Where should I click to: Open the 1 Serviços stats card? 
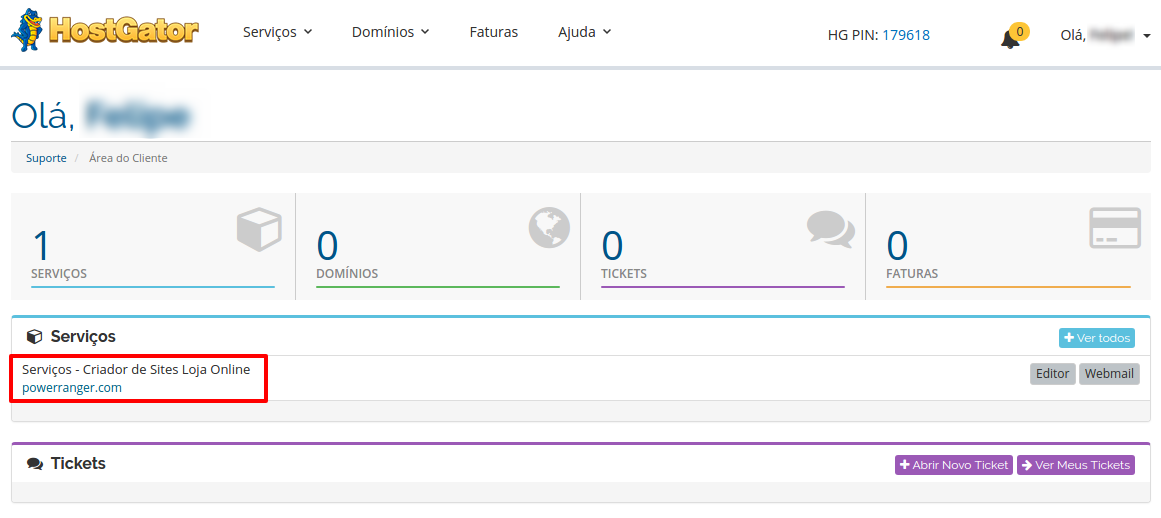pos(153,246)
